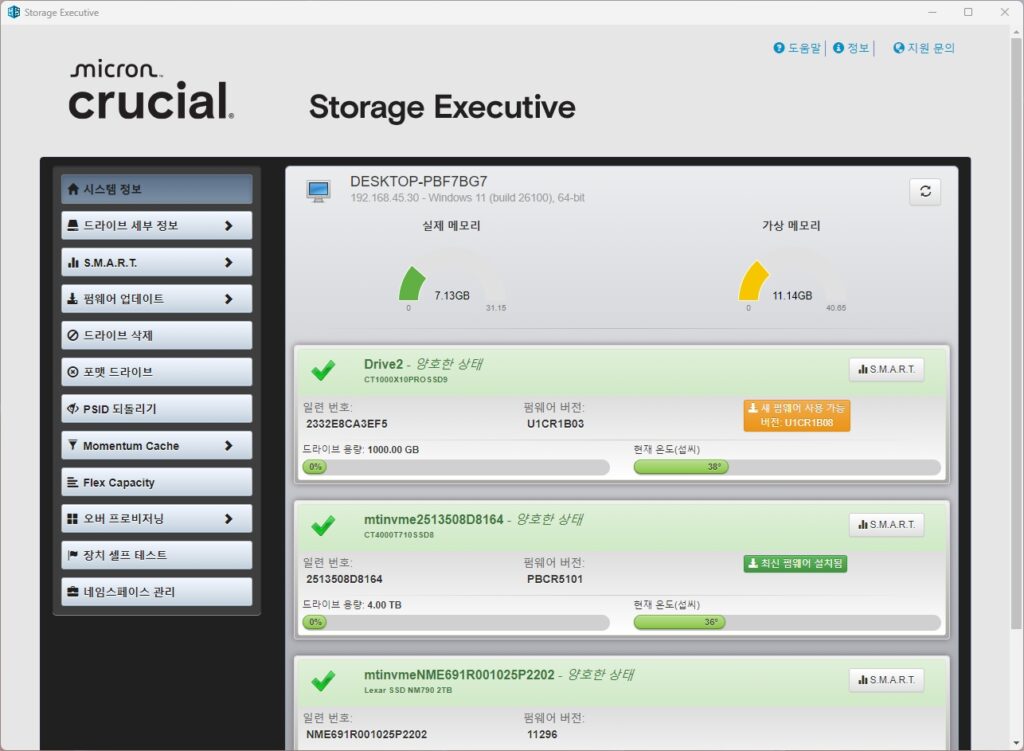Click the icon beside PSID 되돌리기
The image size is (1024, 751).
73,409
